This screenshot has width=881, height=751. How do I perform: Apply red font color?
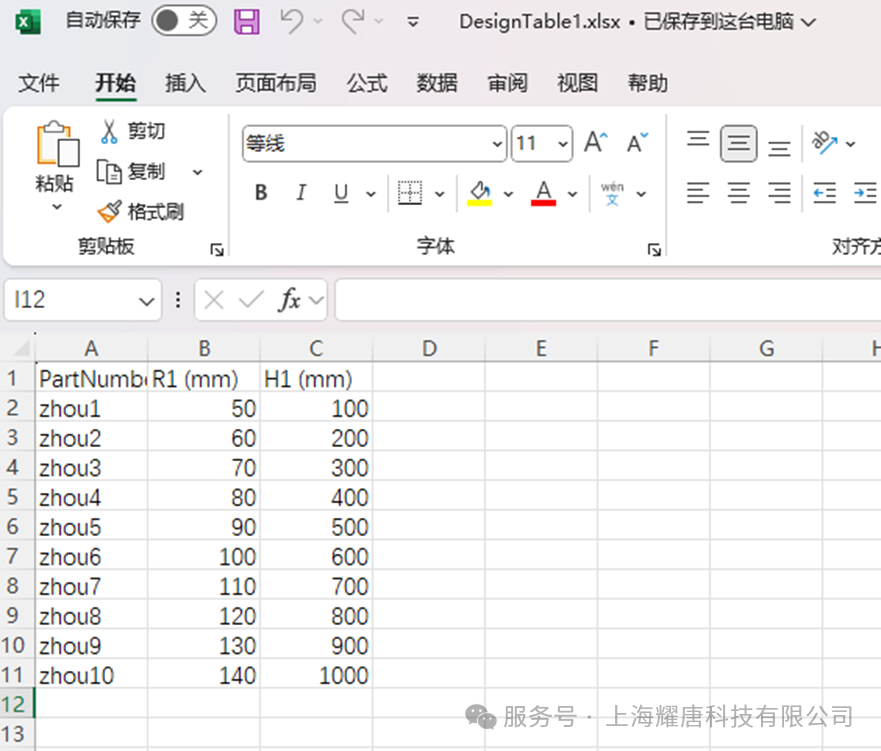[x=543, y=193]
